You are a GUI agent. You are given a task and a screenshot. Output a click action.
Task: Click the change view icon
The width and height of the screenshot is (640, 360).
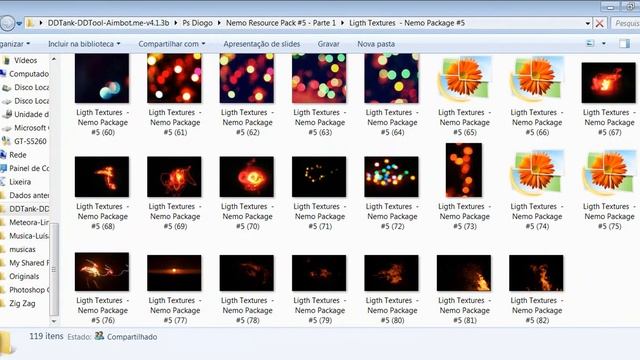590,43
